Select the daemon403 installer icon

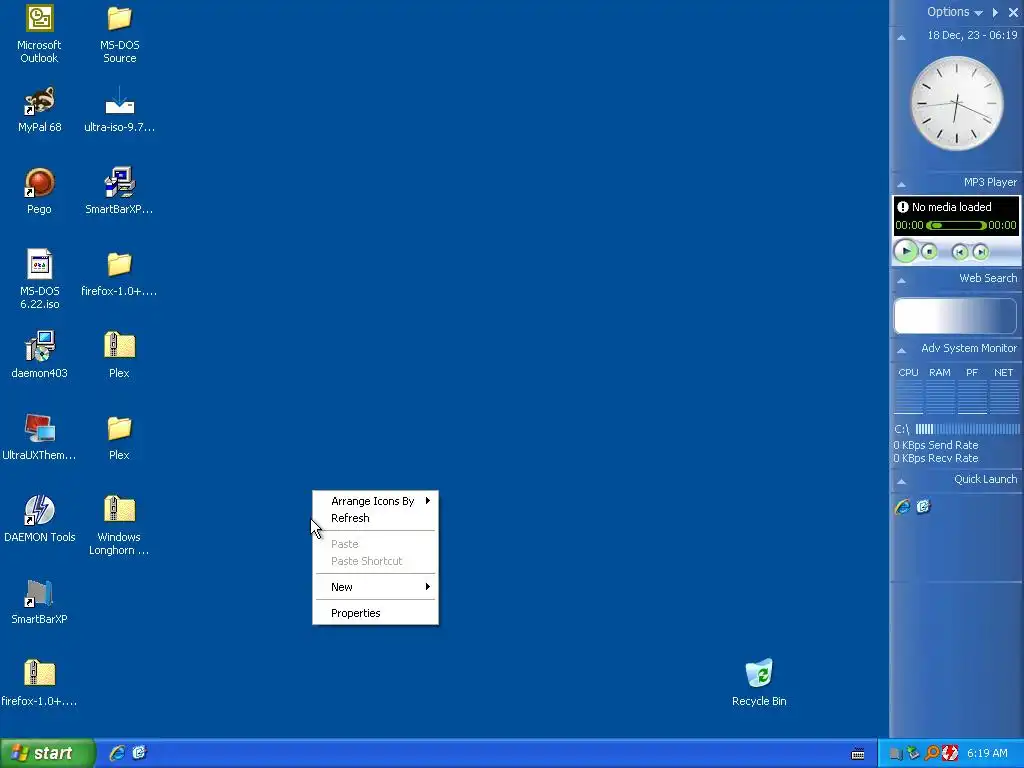[x=39, y=346]
